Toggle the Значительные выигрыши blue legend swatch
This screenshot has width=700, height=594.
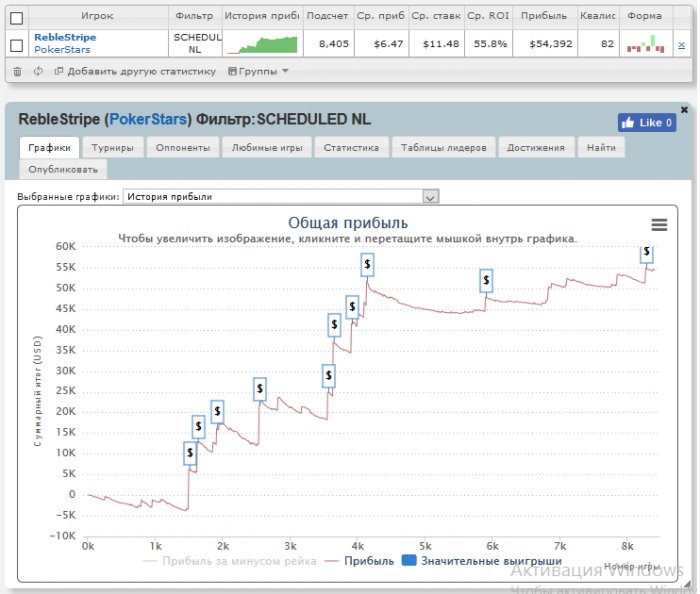click(408, 561)
